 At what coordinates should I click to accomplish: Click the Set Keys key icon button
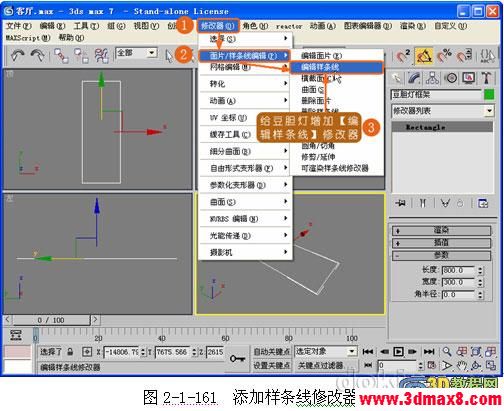pyautogui.click(x=237, y=359)
